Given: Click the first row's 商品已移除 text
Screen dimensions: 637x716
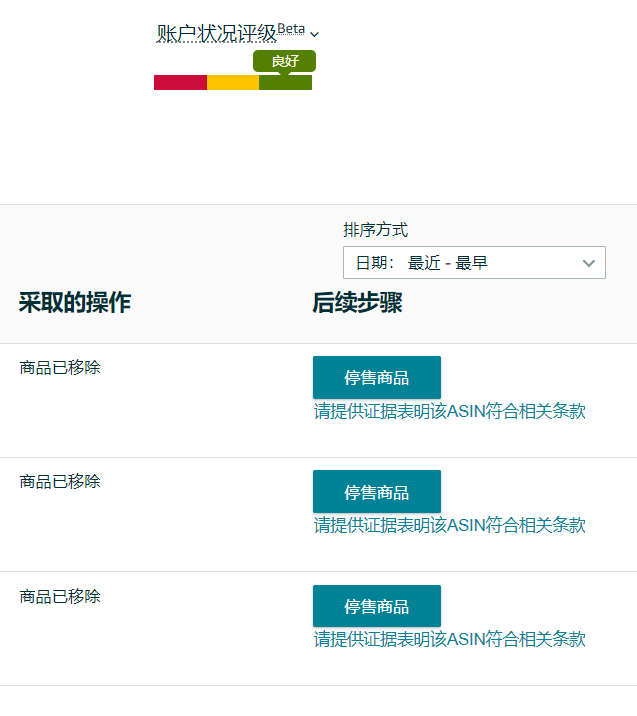Looking at the screenshot, I should click(60, 368).
